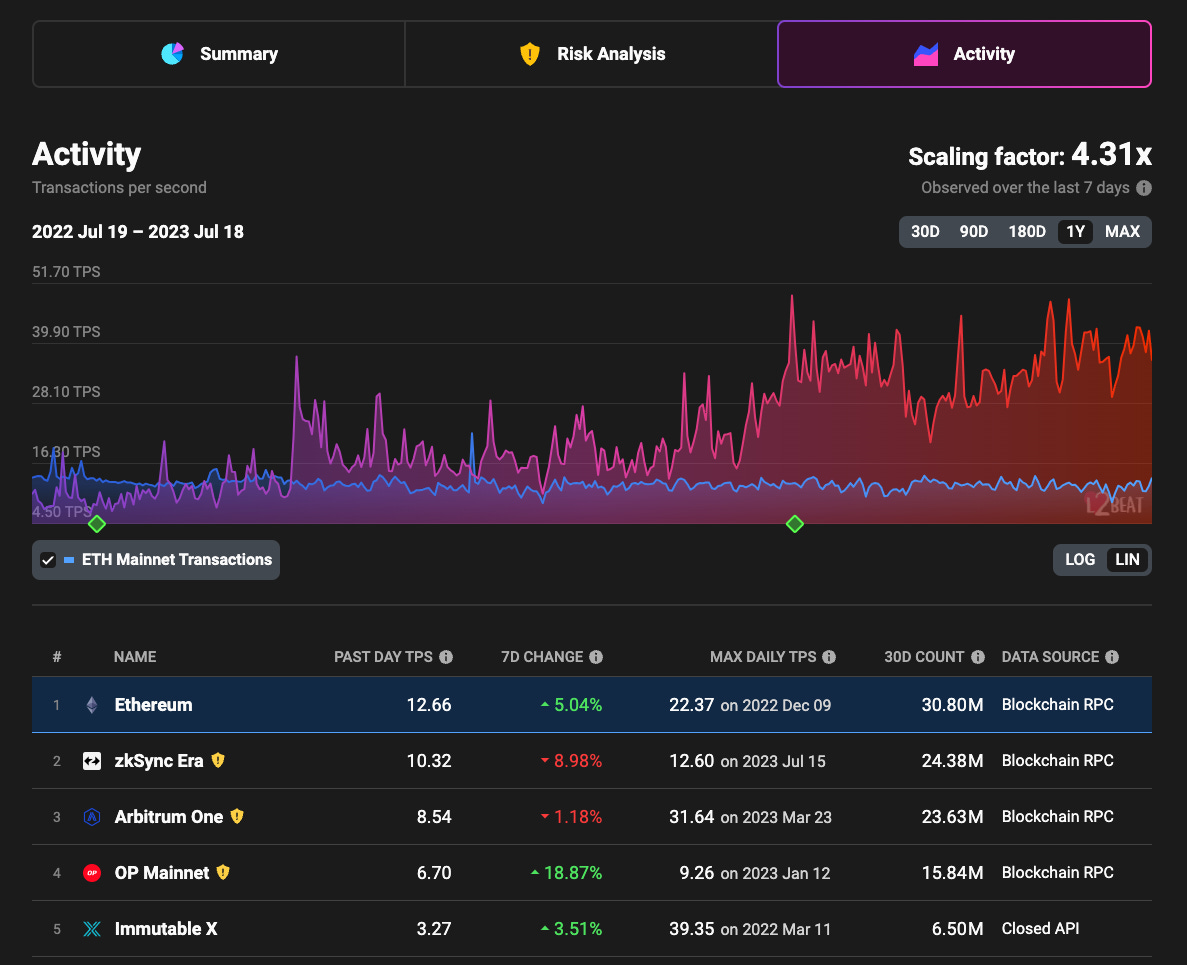Click the MAX DAILY TPS column header
Screen dimensions: 1187x965
(x=763, y=657)
